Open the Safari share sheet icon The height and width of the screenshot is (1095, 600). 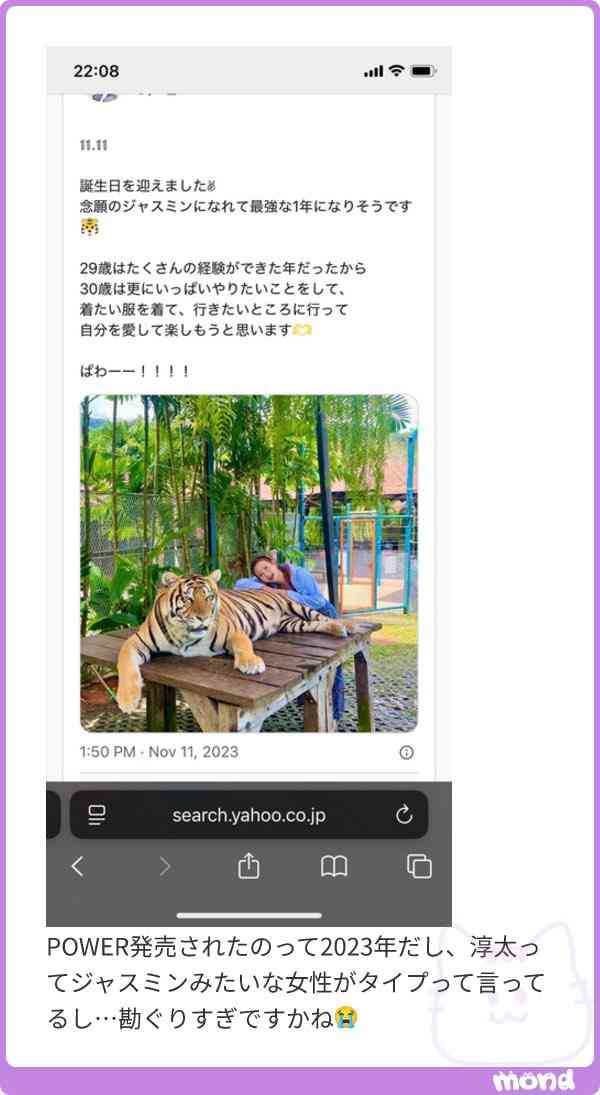[249, 866]
